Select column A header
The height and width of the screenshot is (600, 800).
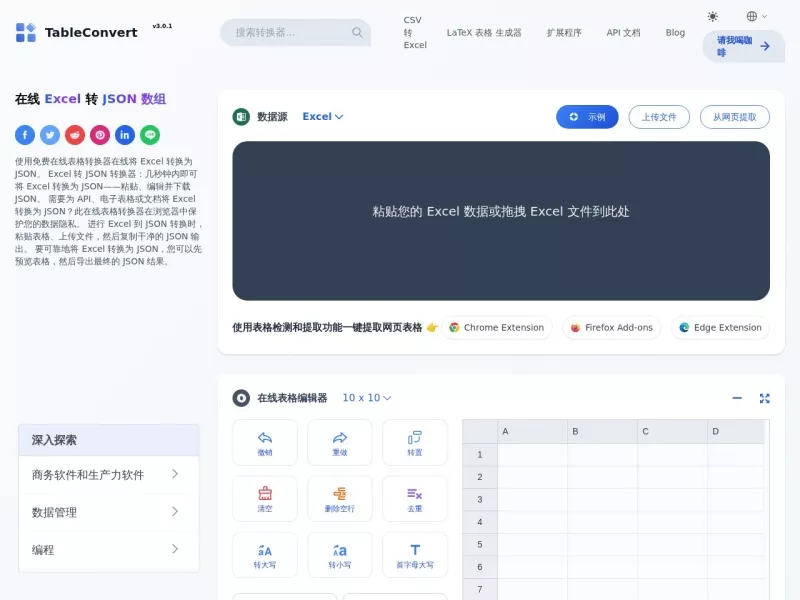tap(532, 432)
